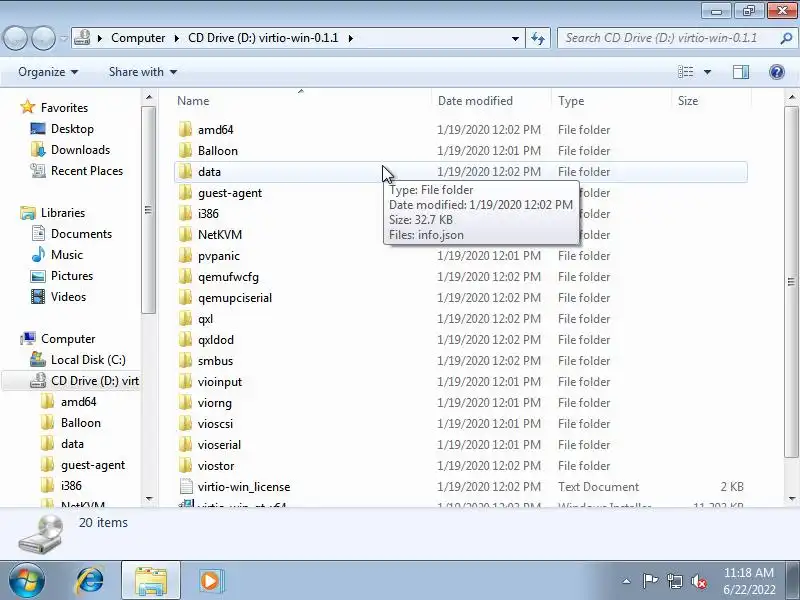800x600 pixels.
Task: Select Local Disk (C:) in navigation pane
Action: [78, 360]
